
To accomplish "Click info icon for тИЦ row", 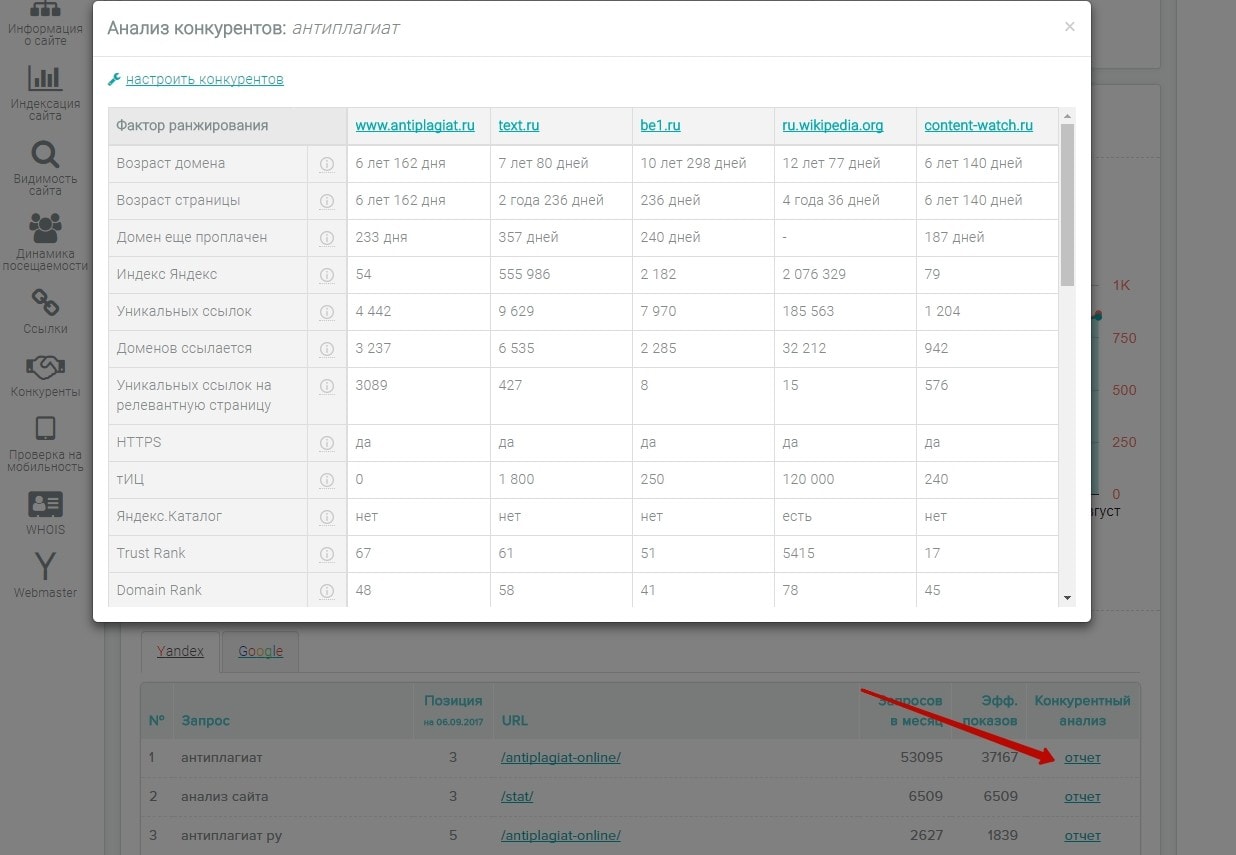I will [x=326, y=480].
